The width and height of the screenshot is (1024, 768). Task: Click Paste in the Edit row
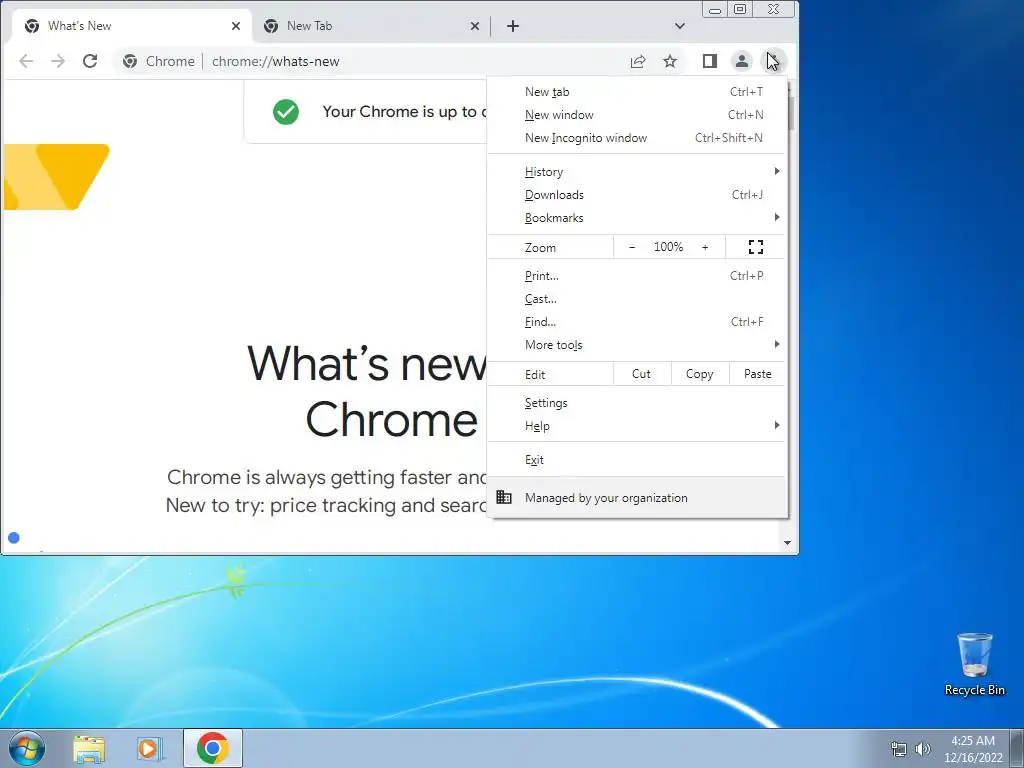pos(758,374)
